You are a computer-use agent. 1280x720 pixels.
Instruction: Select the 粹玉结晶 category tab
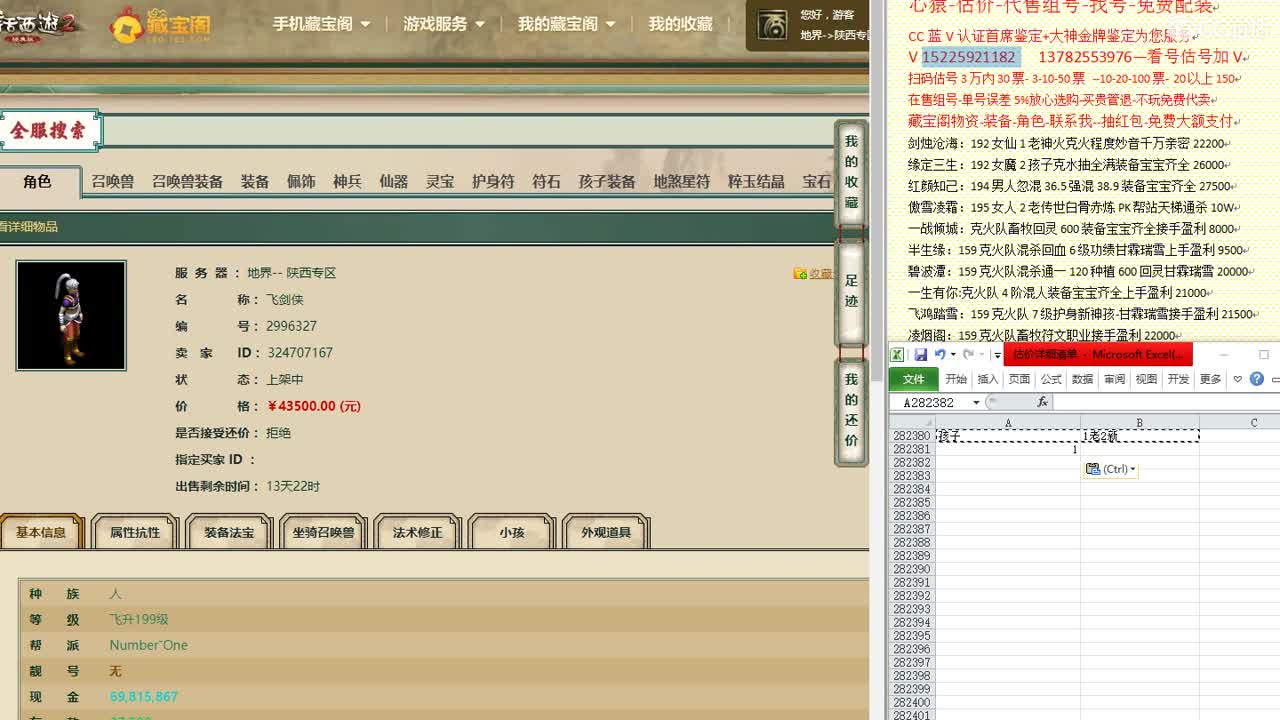coord(756,182)
